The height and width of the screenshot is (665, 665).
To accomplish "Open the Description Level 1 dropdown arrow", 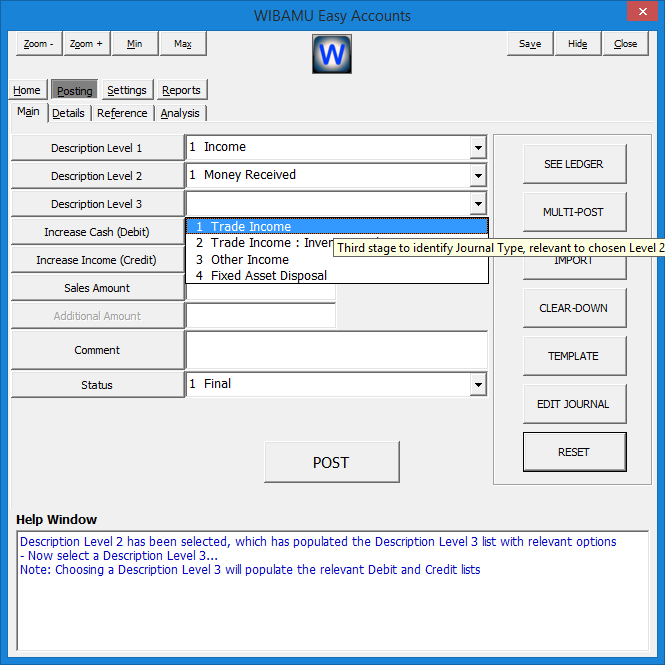I will 478,148.
